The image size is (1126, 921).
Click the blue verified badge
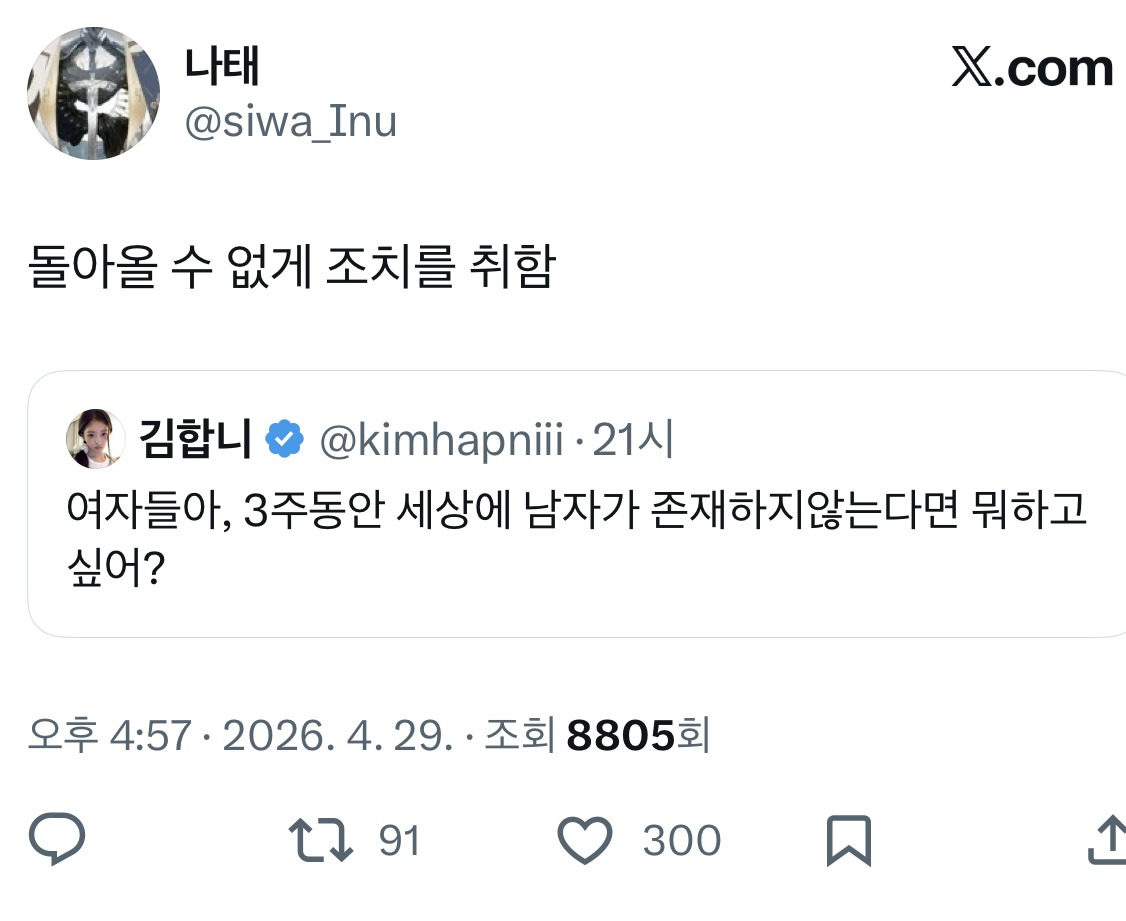click(x=284, y=439)
